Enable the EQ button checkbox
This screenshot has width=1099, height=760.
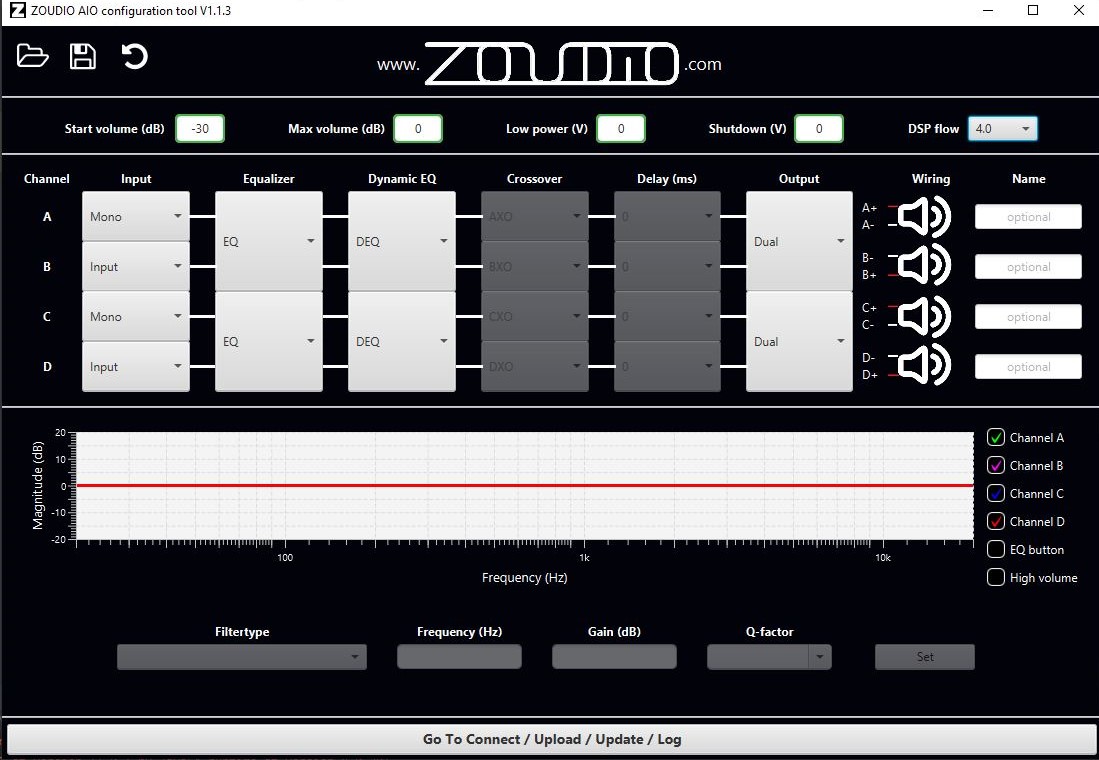click(x=995, y=550)
